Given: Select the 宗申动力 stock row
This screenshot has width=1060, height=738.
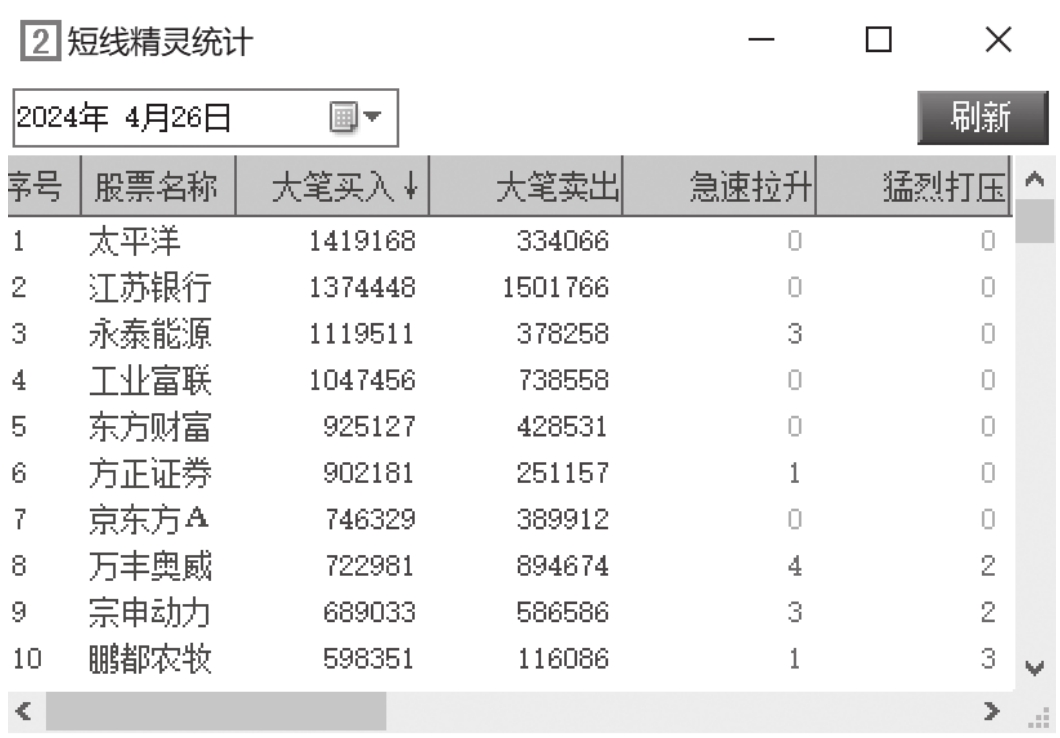Looking at the screenshot, I should (x=510, y=612).
